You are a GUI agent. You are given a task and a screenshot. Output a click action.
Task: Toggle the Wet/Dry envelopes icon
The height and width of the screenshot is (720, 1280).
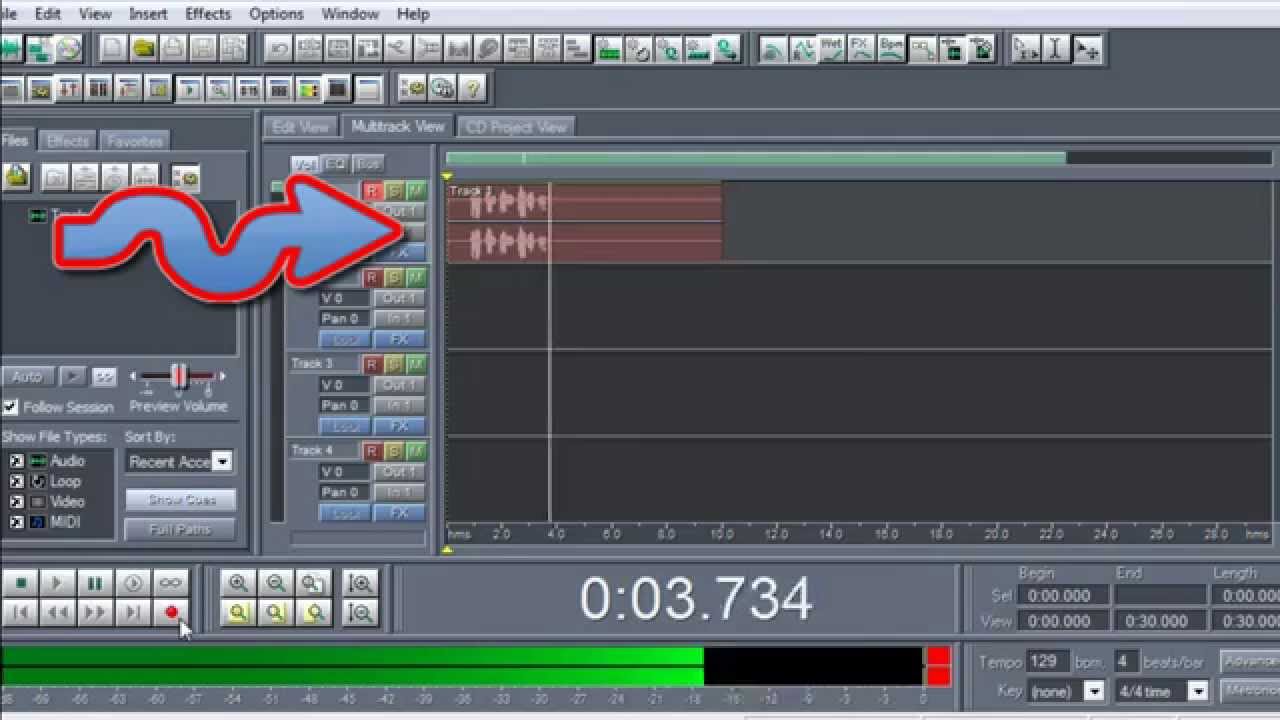[x=831, y=48]
